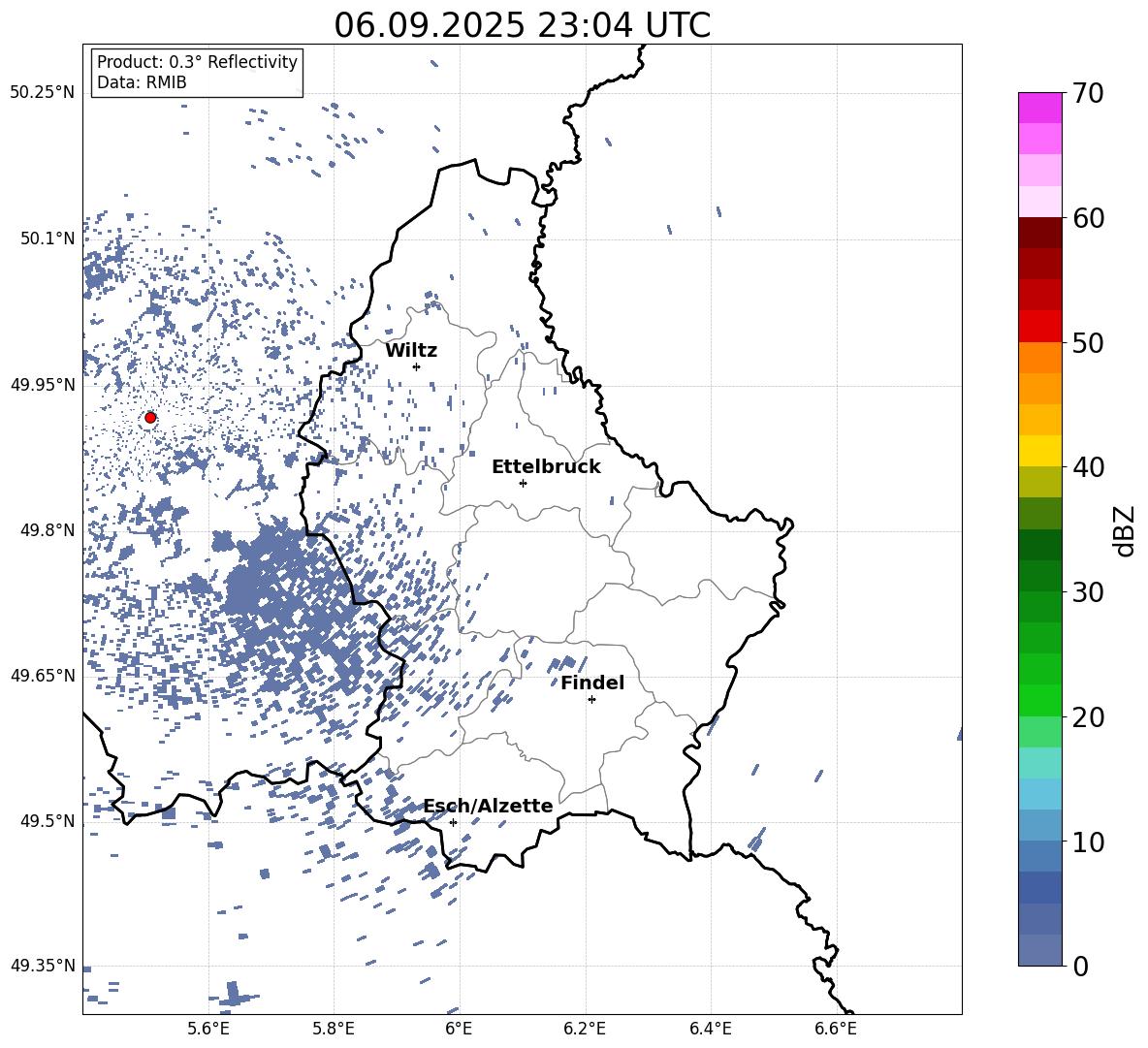The height and width of the screenshot is (1048, 1148).
Task: Click the colorbar tick value 40
Action: point(1088,467)
